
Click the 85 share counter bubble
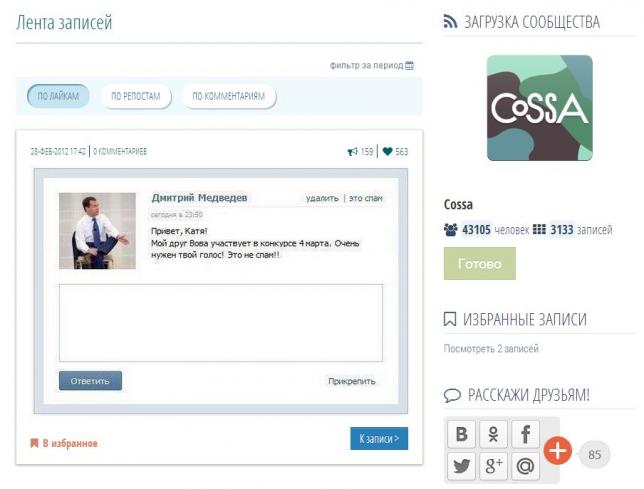pyautogui.click(x=594, y=455)
